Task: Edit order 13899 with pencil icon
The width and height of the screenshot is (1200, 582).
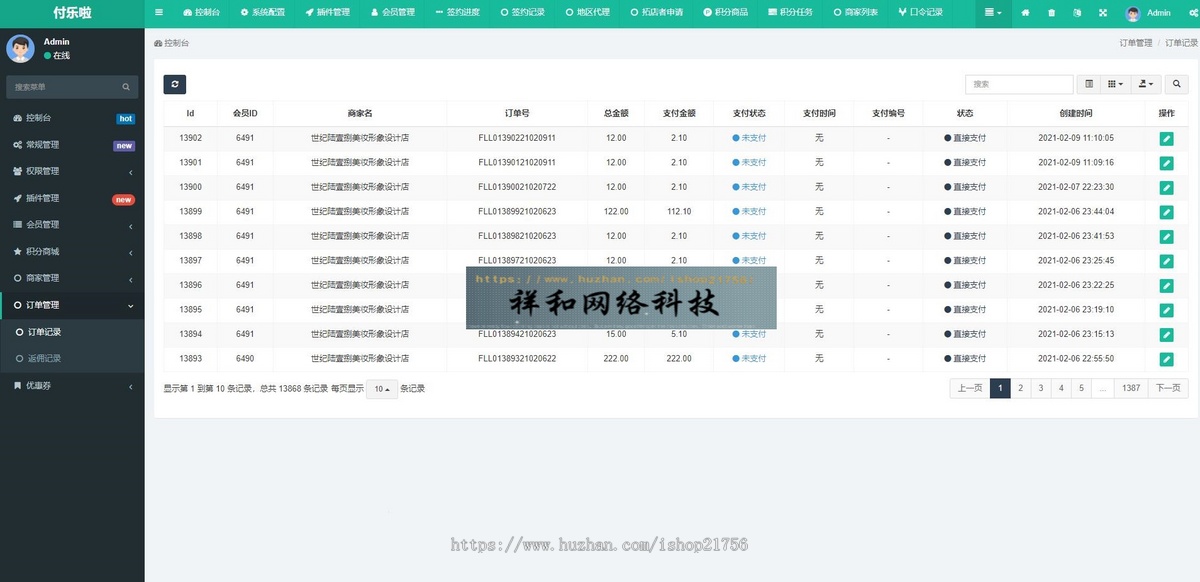Action: pyautogui.click(x=1166, y=212)
